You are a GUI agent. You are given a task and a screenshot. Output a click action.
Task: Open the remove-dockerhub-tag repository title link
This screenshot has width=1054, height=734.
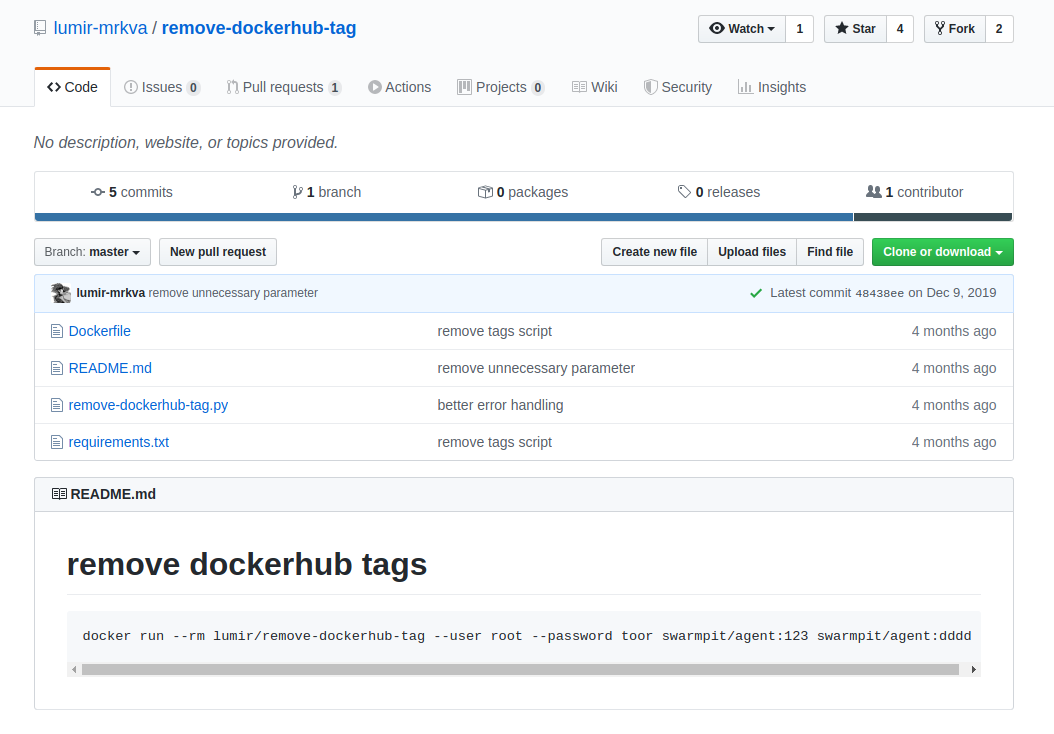point(259,28)
